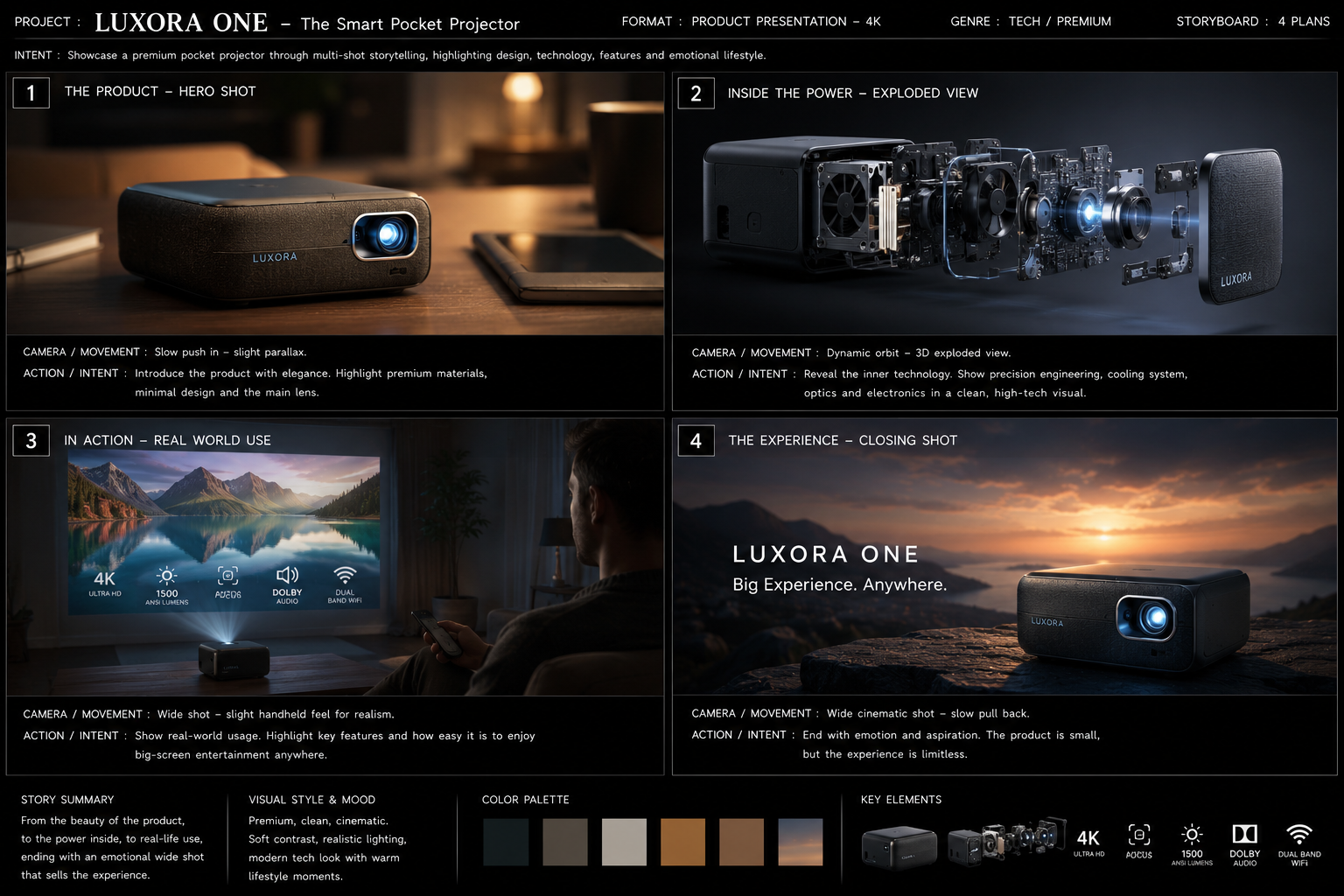The height and width of the screenshot is (896, 1344).
Task: Click the small projector on the living room table
Action: point(233,660)
